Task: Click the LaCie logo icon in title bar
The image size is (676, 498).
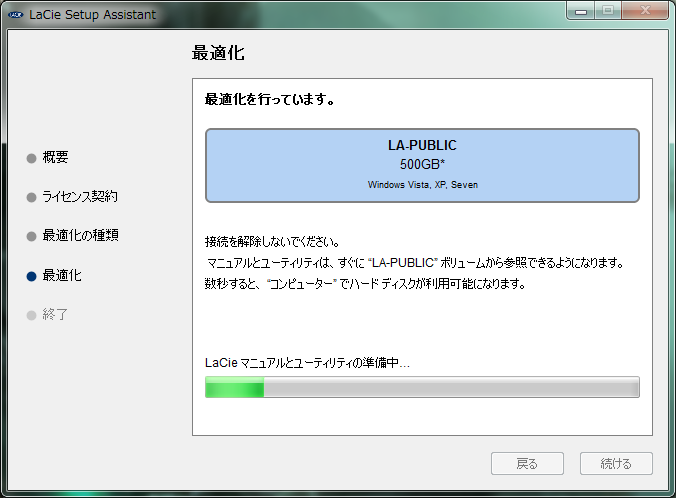Action: (x=16, y=15)
